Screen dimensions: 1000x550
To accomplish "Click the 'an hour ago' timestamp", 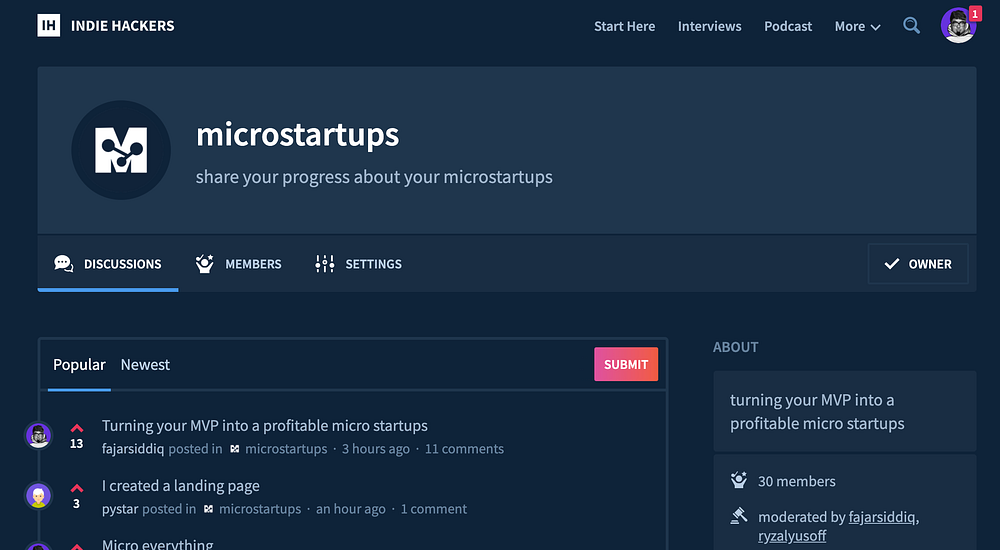I will pos(351,509).
